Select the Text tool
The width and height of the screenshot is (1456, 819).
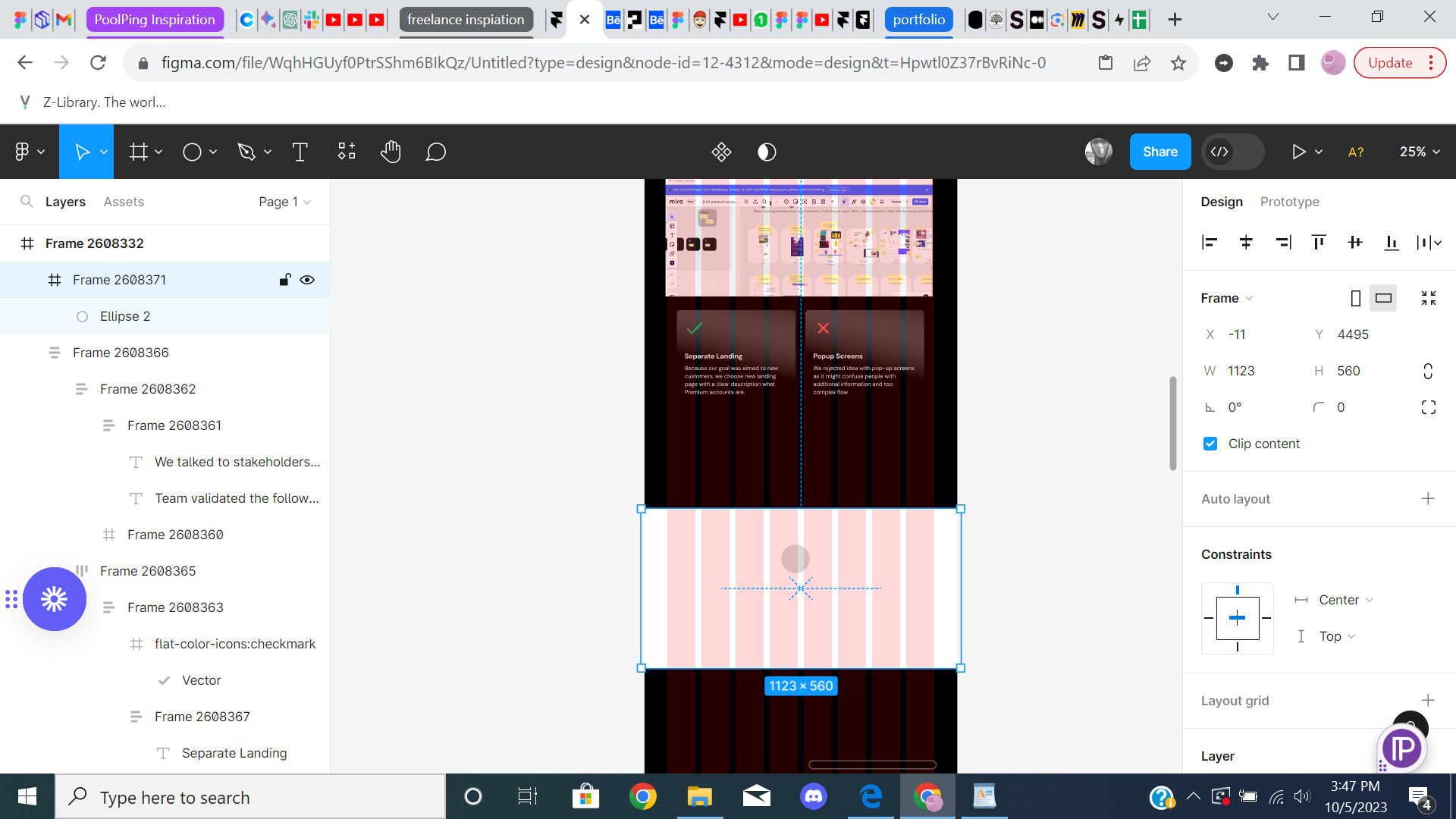click(300, 152)
